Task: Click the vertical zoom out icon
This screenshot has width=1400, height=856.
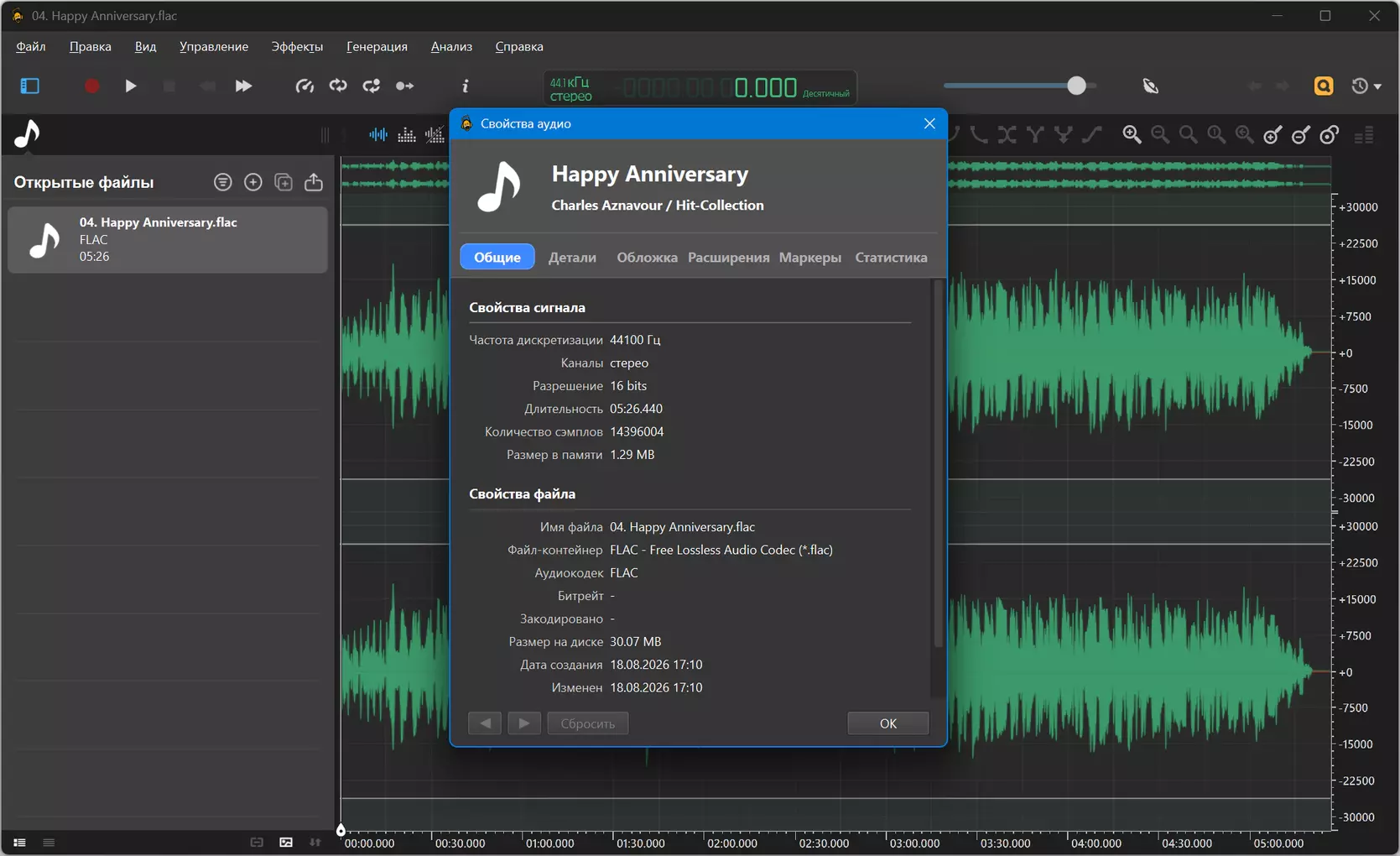Action: (1301, 134)
